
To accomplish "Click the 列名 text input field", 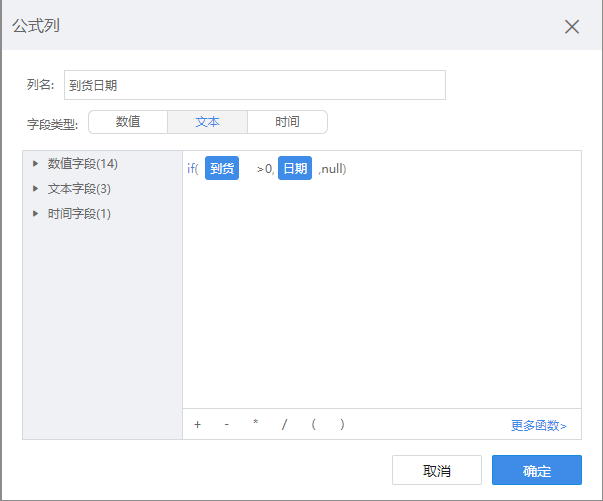I will coord(254,85).
